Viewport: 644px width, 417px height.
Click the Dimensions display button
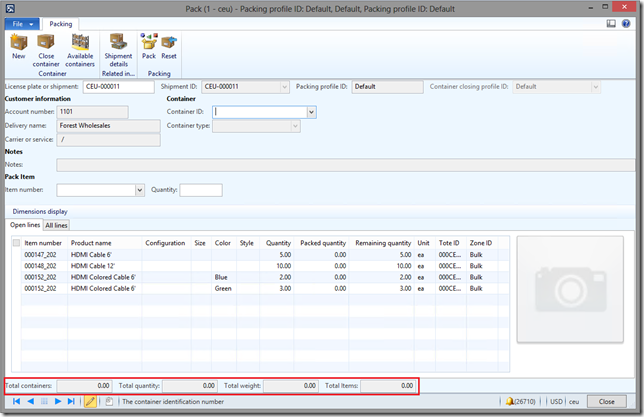[39, 212]
